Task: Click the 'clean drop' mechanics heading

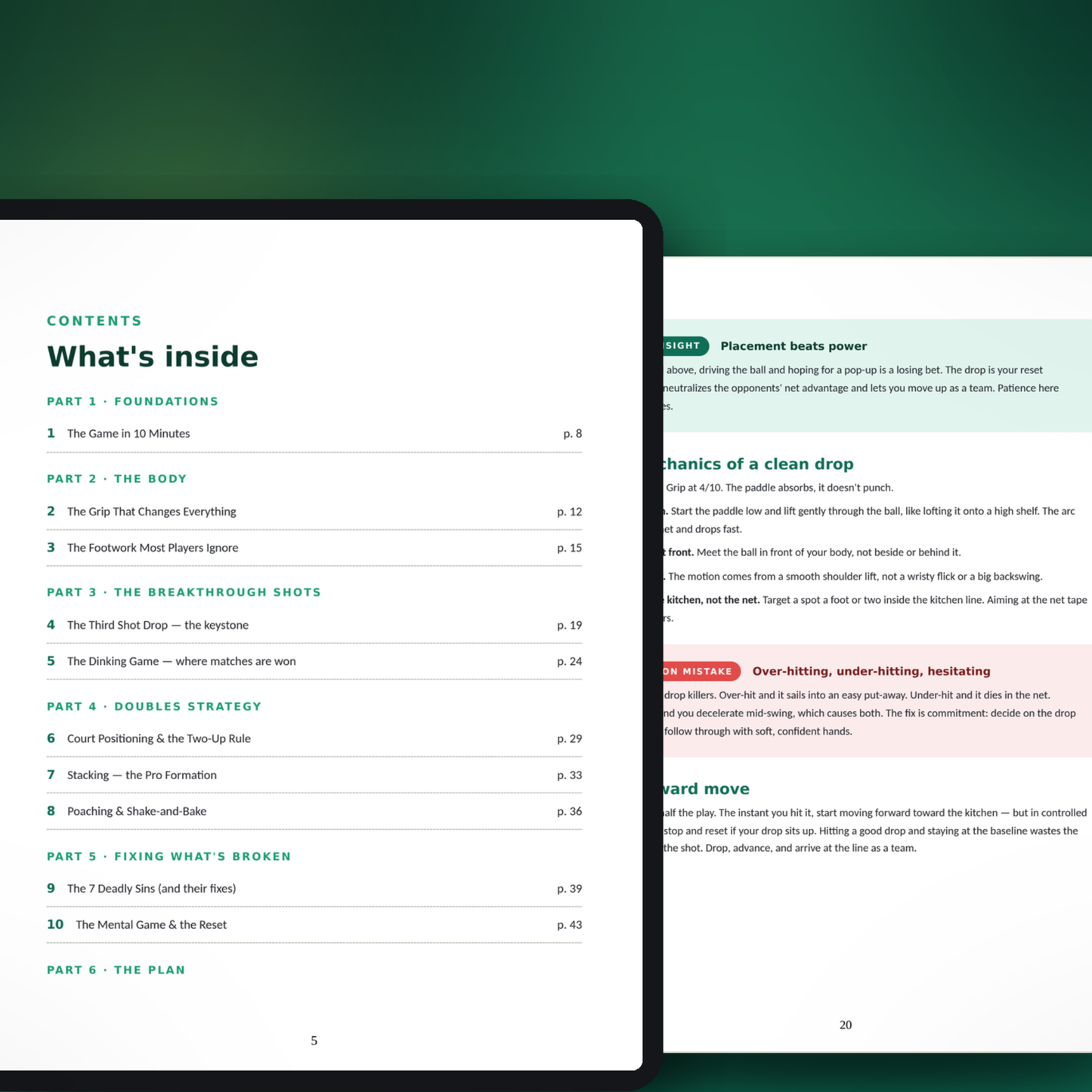Action: [759, 464]
